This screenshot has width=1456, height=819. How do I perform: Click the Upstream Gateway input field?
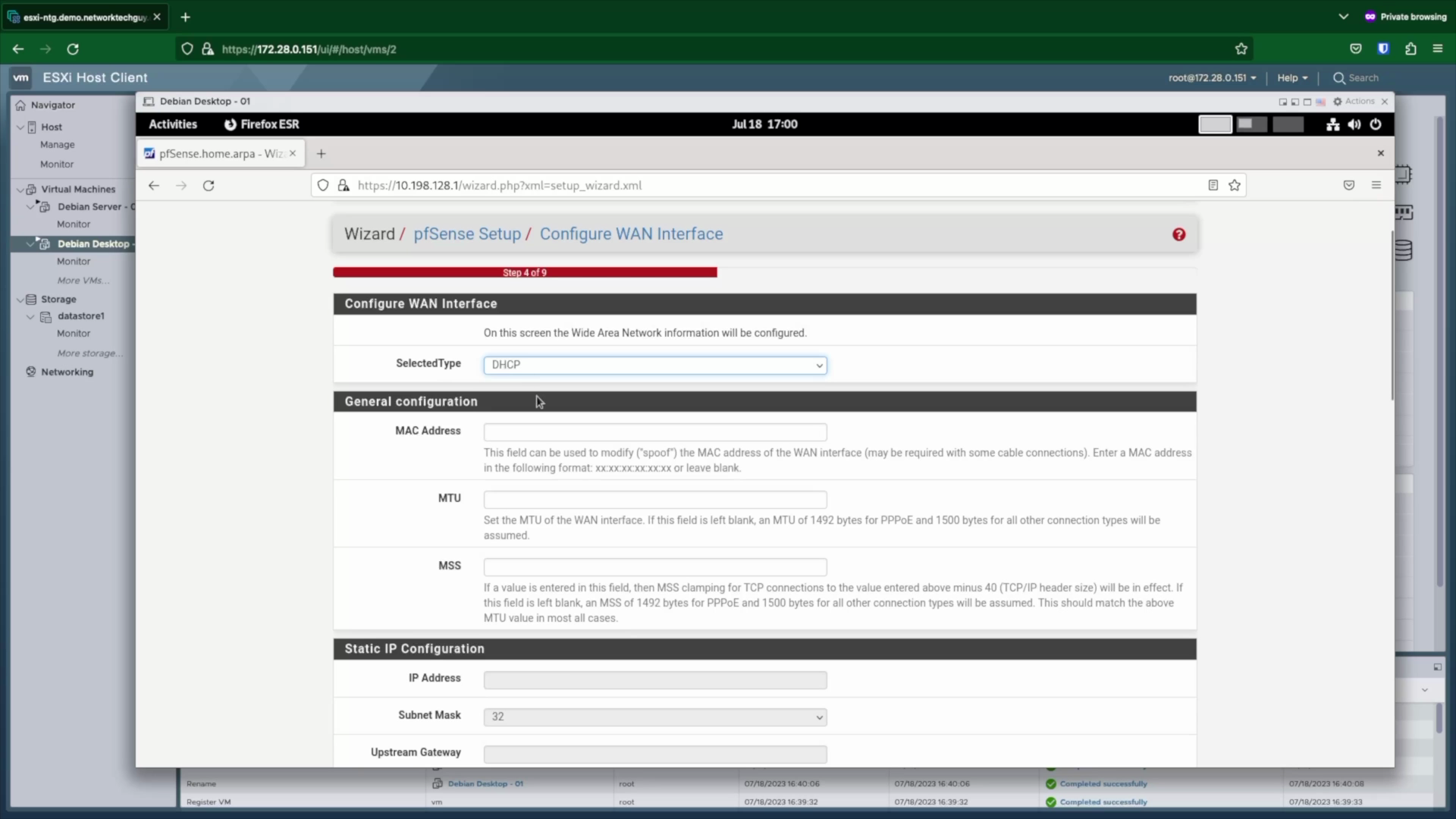tap(655, 755)
